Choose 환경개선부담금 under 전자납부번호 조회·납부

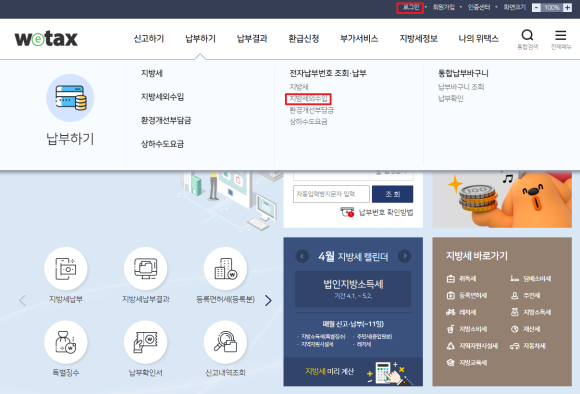click(311, 110)
